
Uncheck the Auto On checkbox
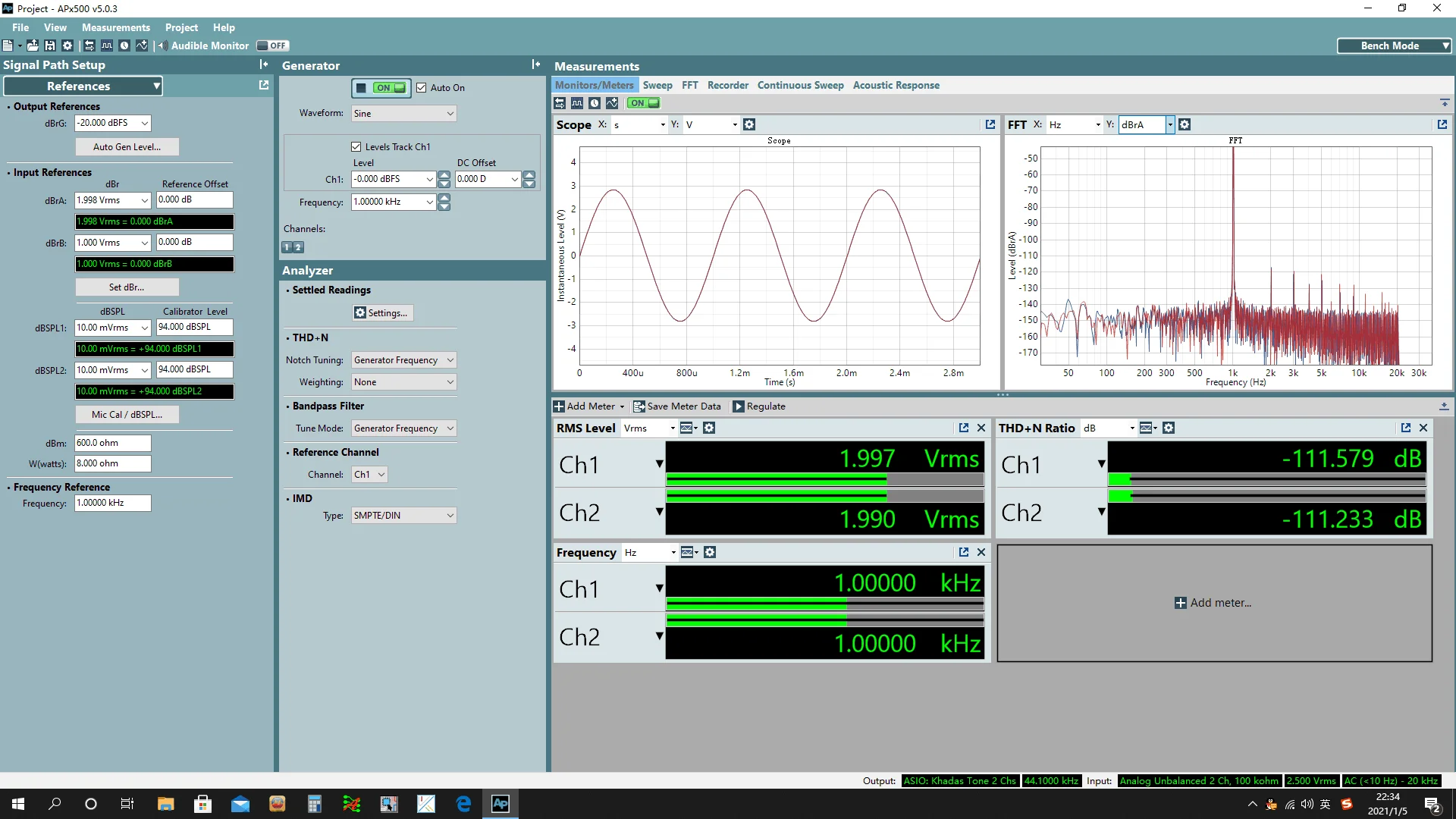[422, 88]
